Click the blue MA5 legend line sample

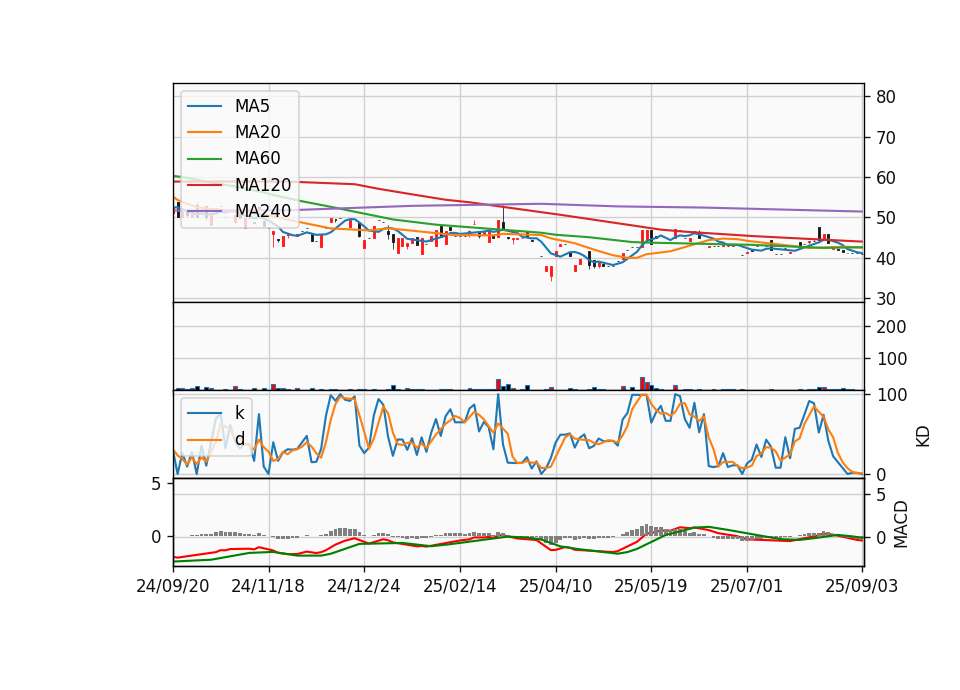pos(204,107)
